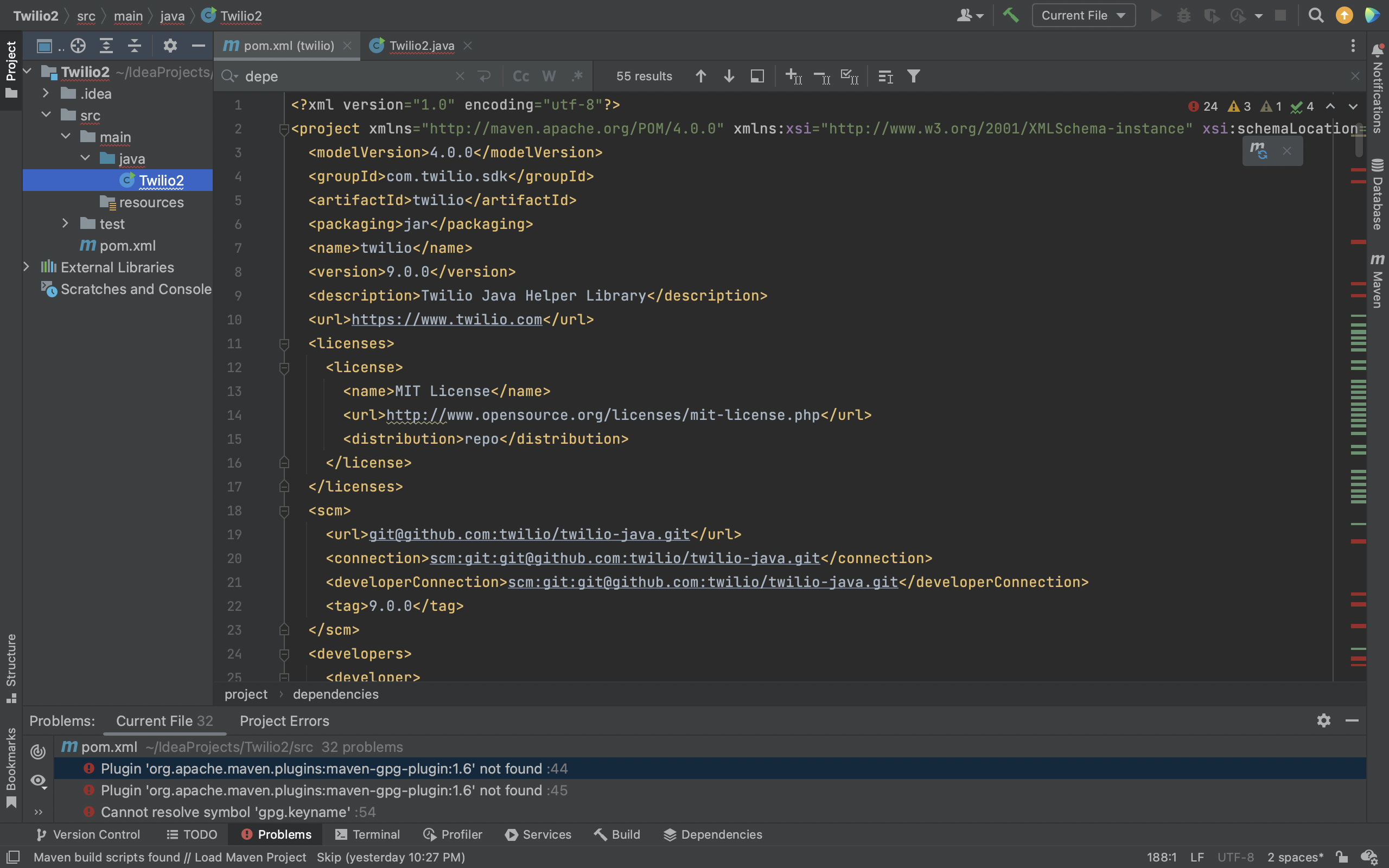Expand External Libraries node
Viewport: 1389px width, 868px height.
27,267
